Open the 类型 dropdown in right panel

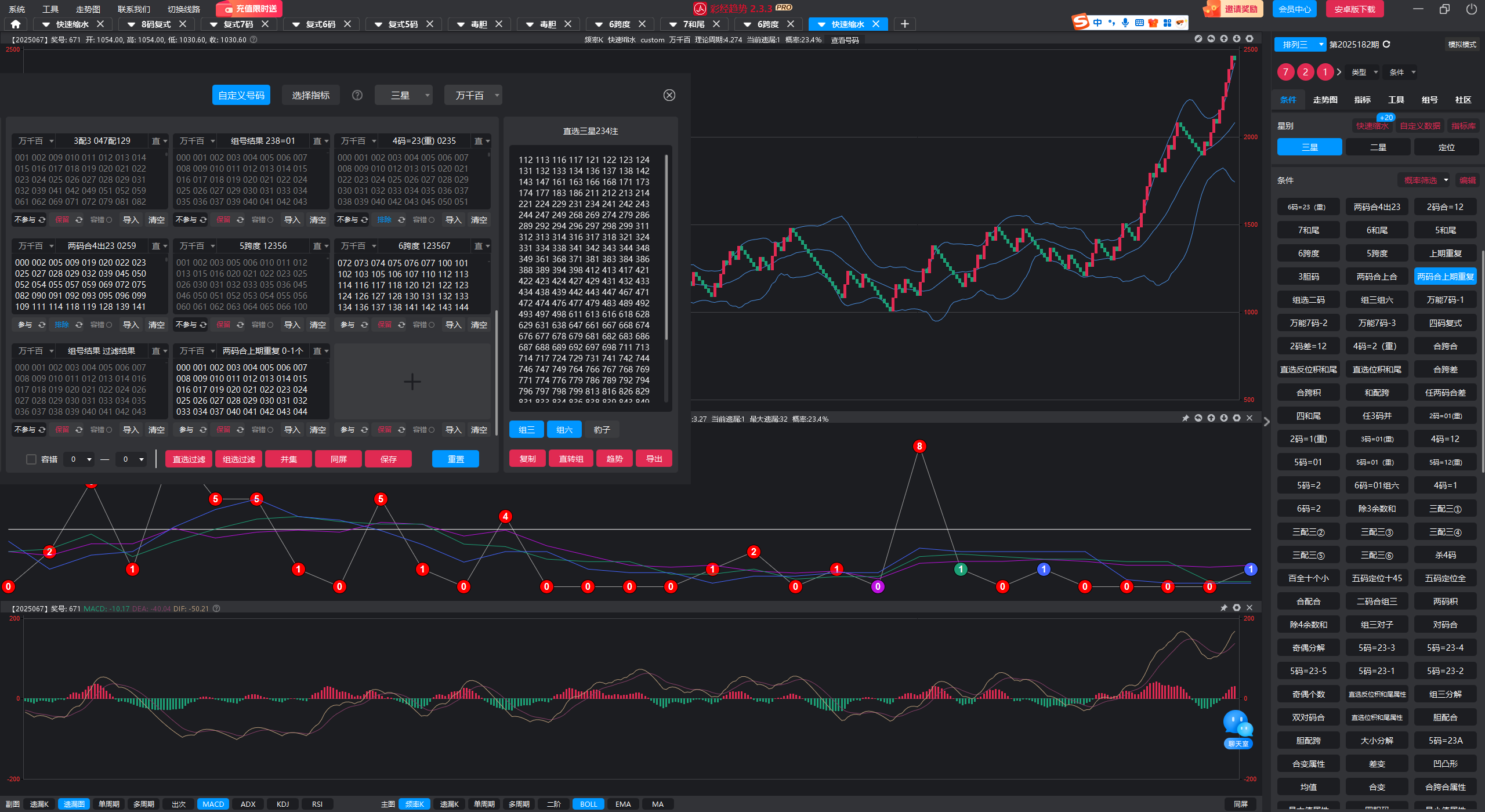pos(1364,72)
